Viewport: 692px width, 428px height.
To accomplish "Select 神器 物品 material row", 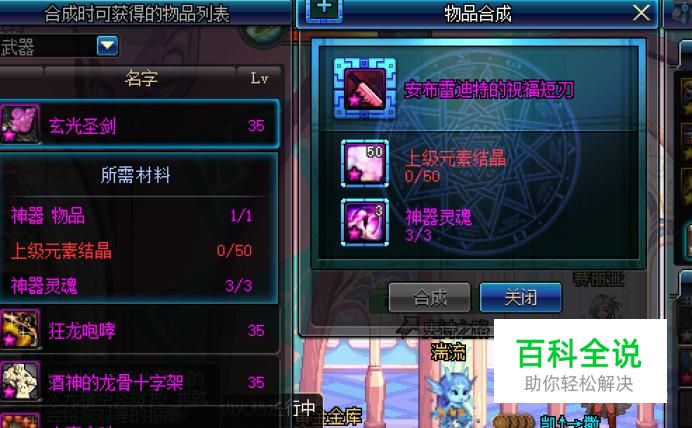I will pos(132,216).
